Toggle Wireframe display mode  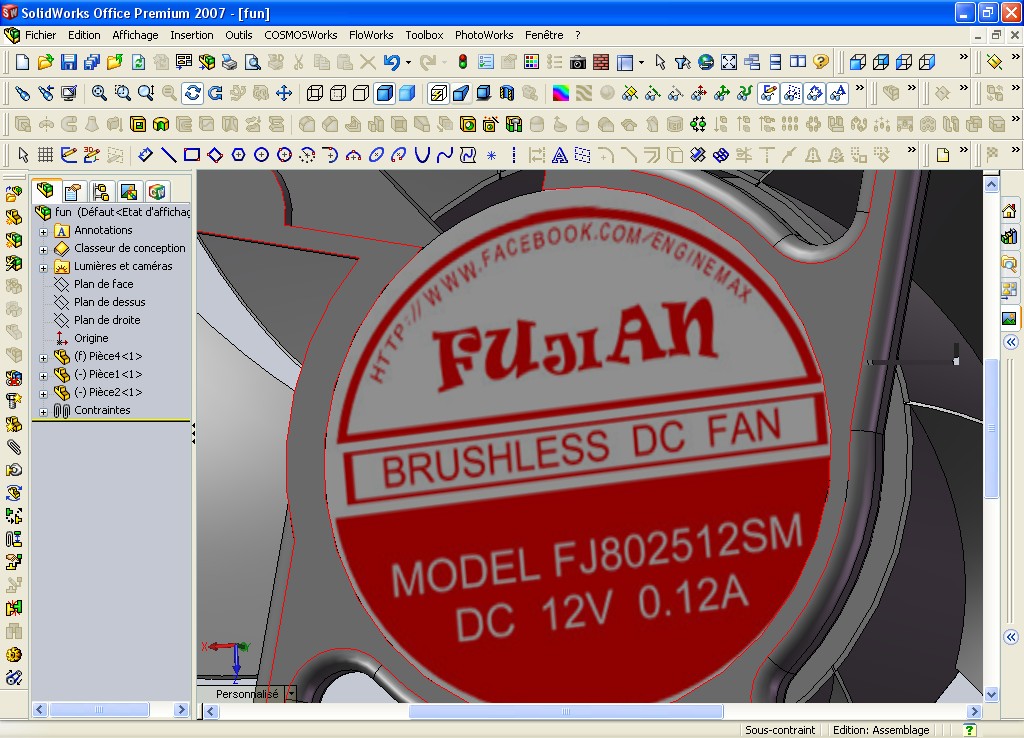click(315, 93)
